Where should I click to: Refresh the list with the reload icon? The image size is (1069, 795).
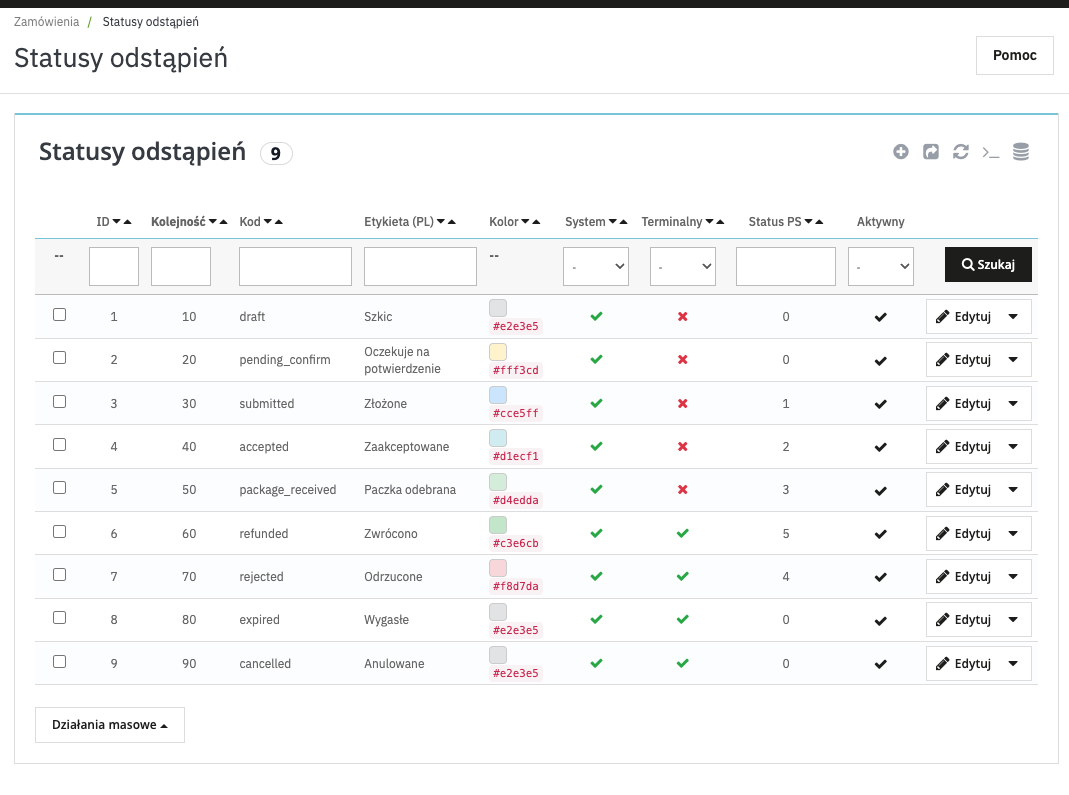(x=961, y=151)
